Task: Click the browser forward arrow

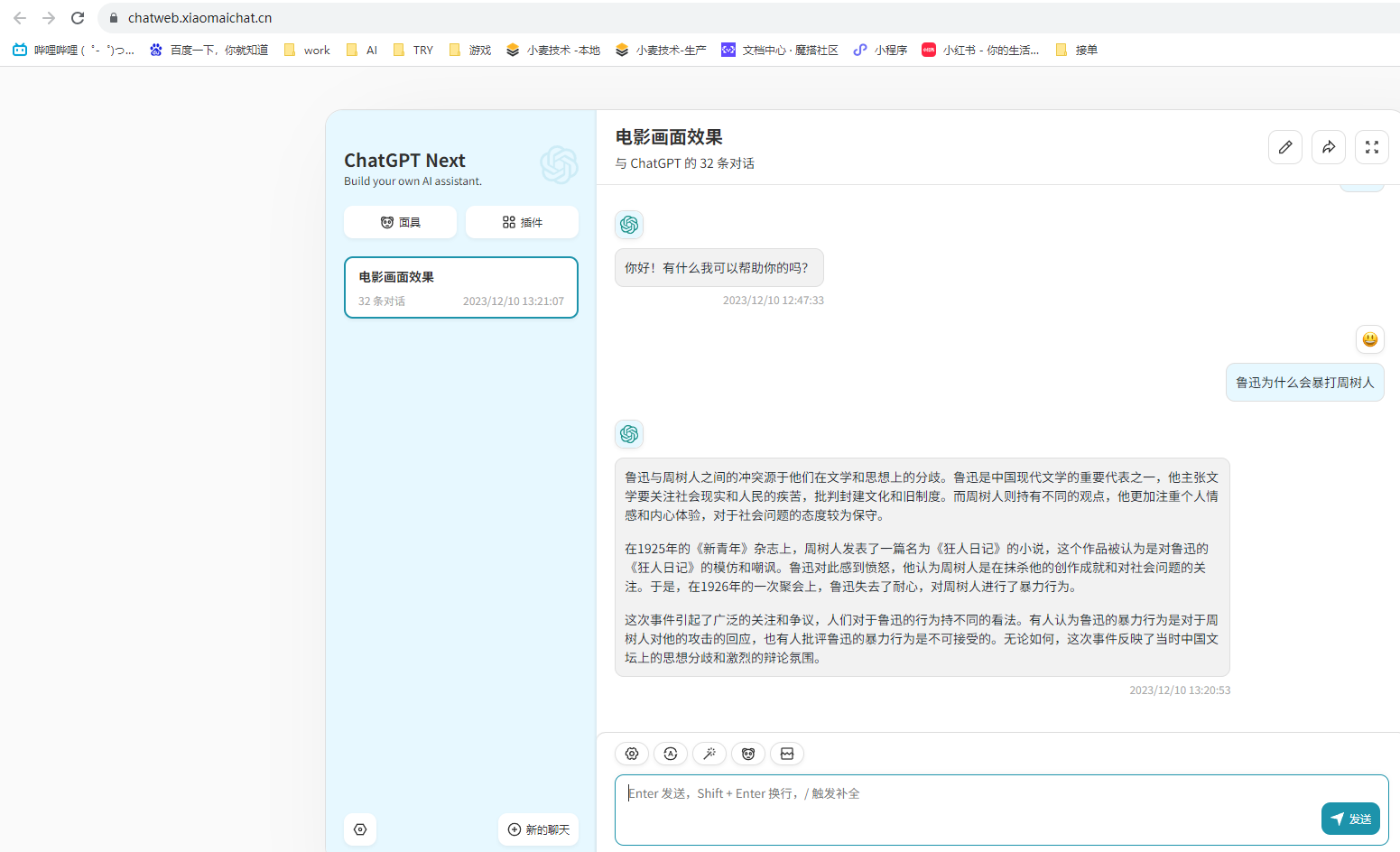Action: tap(49, 18)
